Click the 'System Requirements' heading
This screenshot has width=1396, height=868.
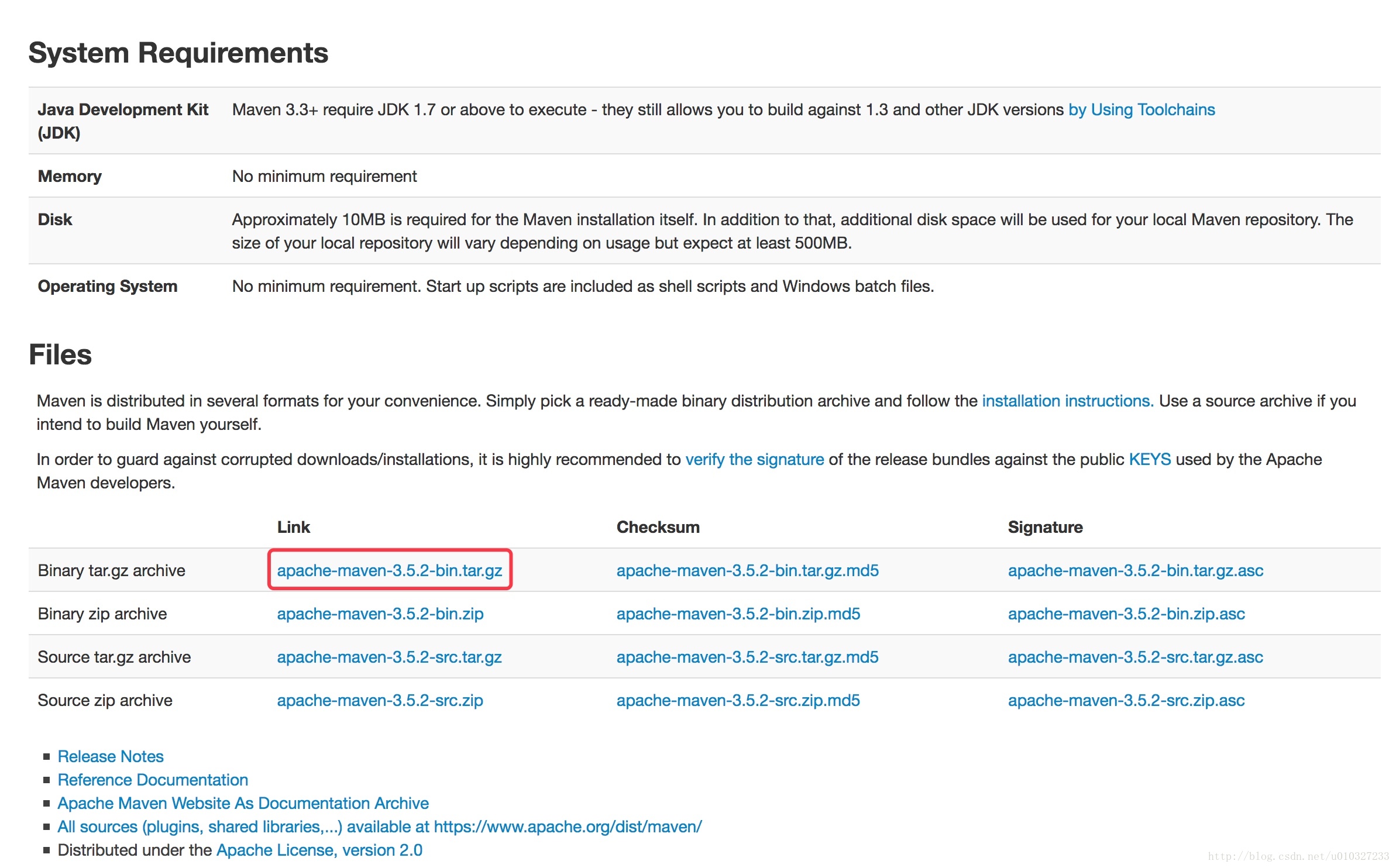[178, 53]
